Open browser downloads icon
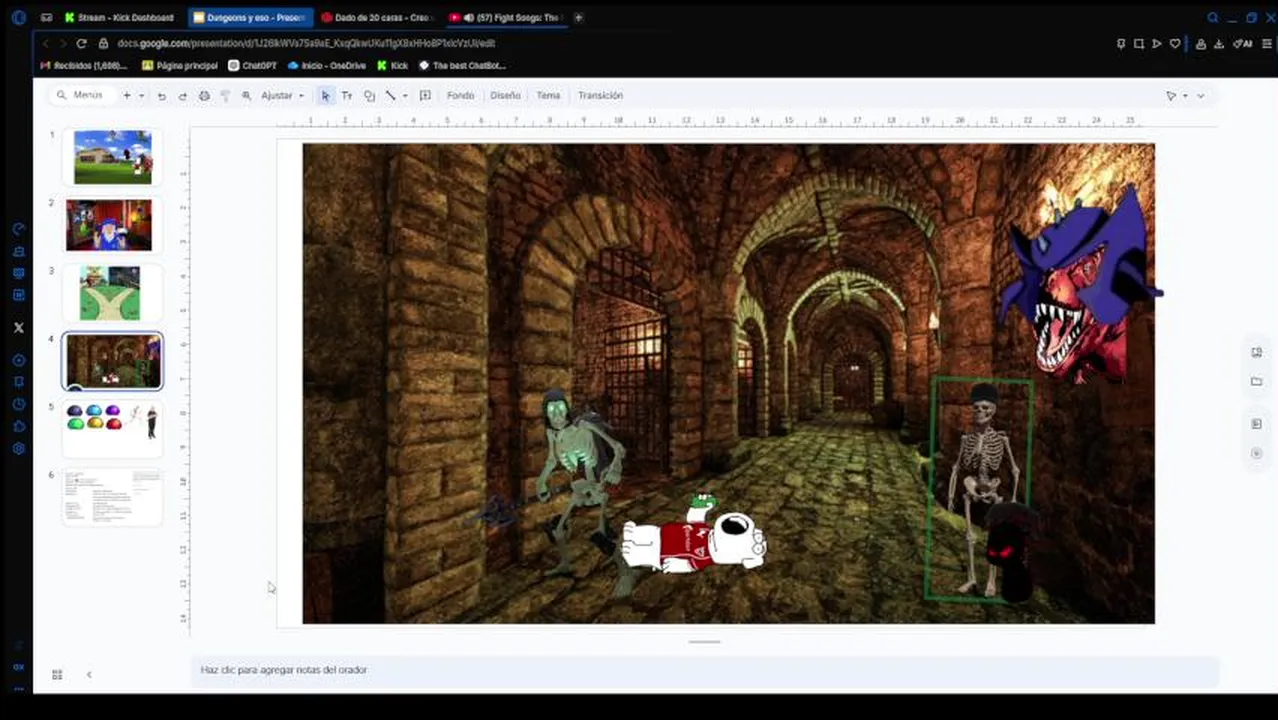 tap(1221, 44)
